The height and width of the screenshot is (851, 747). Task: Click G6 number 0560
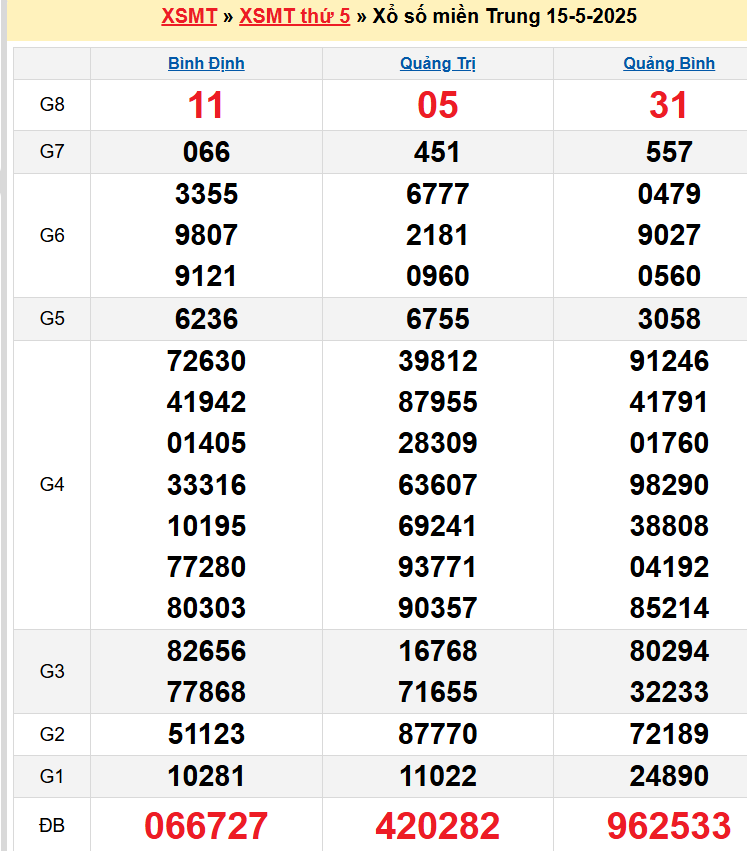(669, 276)
